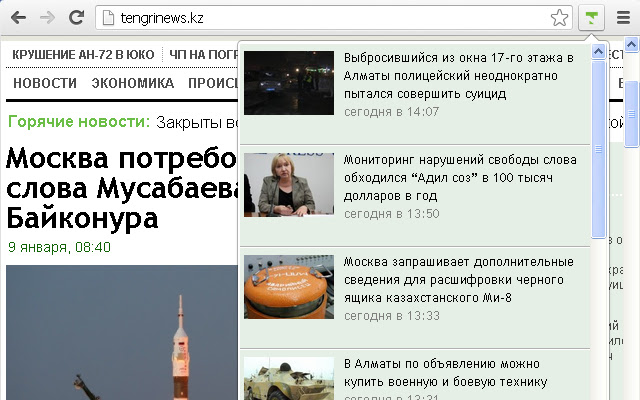Click the popup scrollbar up arrow
This screenshot has width=640, height=400.
click(598, 51)
